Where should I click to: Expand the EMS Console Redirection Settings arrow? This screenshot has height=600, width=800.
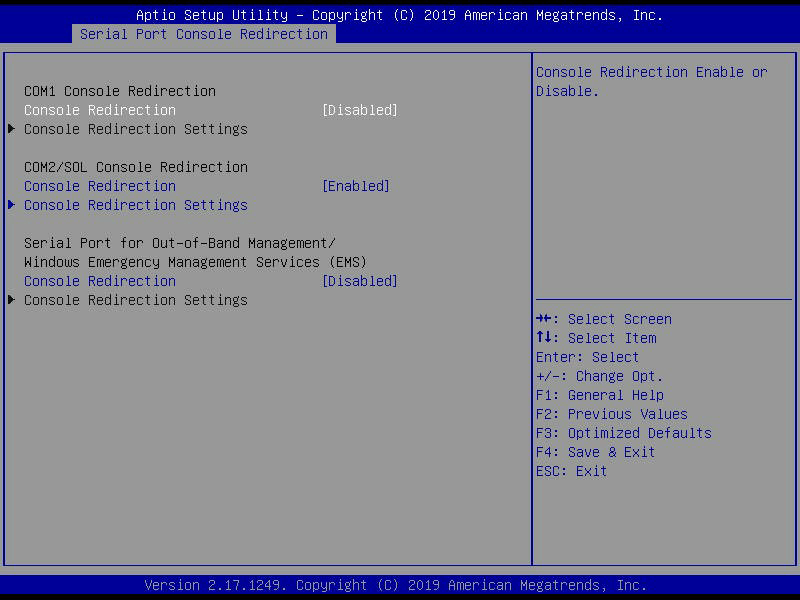pyautogui.click(x=11, y=300)
